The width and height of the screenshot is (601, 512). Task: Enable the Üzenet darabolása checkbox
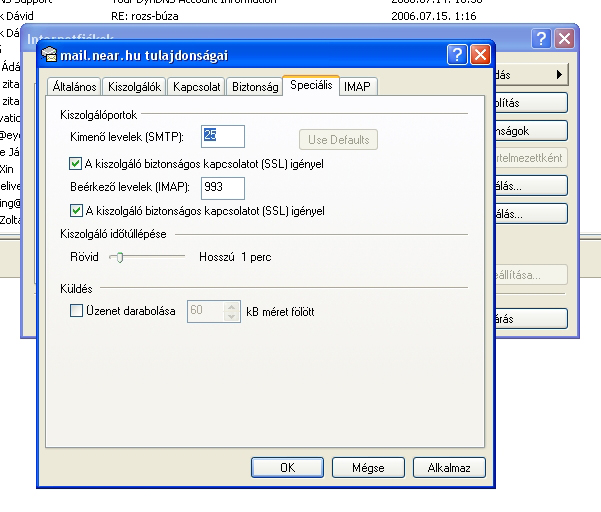(x=76, y=311)
